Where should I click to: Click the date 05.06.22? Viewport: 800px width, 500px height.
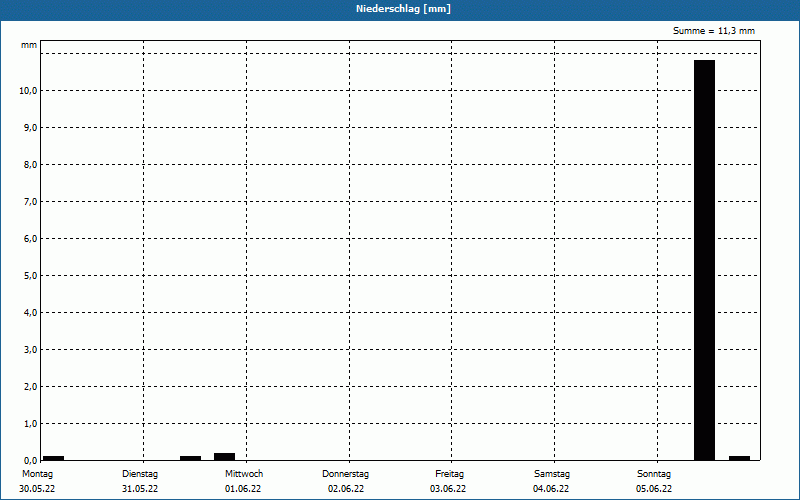654,489
